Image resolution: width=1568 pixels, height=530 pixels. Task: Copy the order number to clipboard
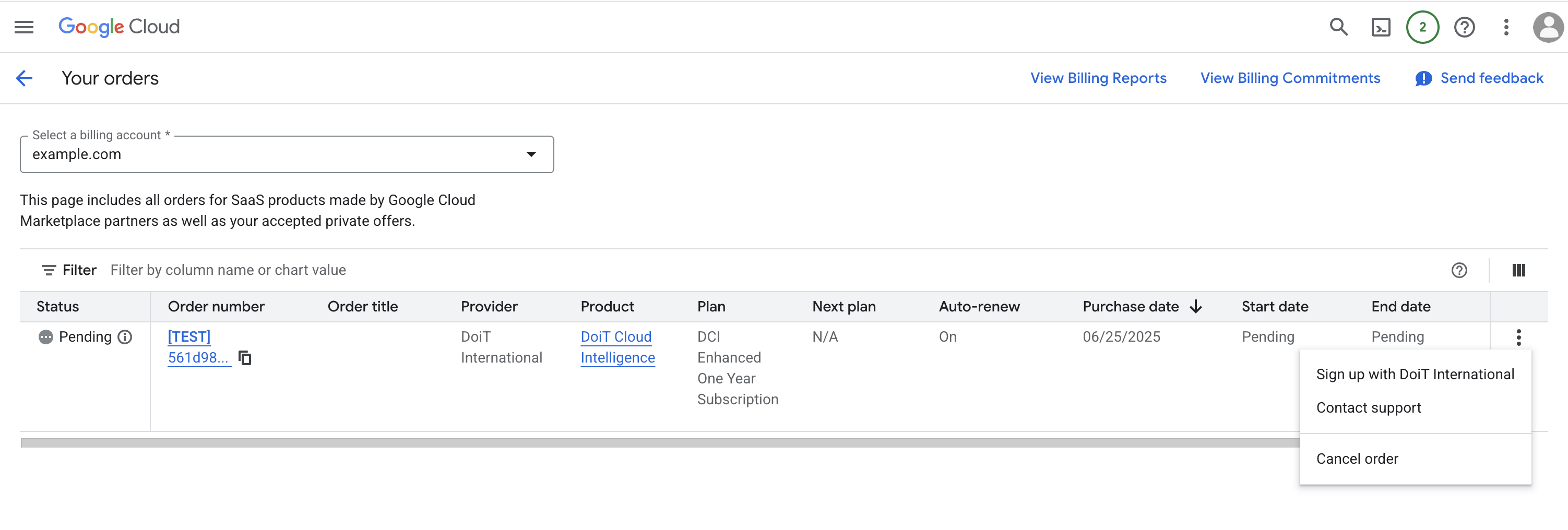click(x=245, y=358)
